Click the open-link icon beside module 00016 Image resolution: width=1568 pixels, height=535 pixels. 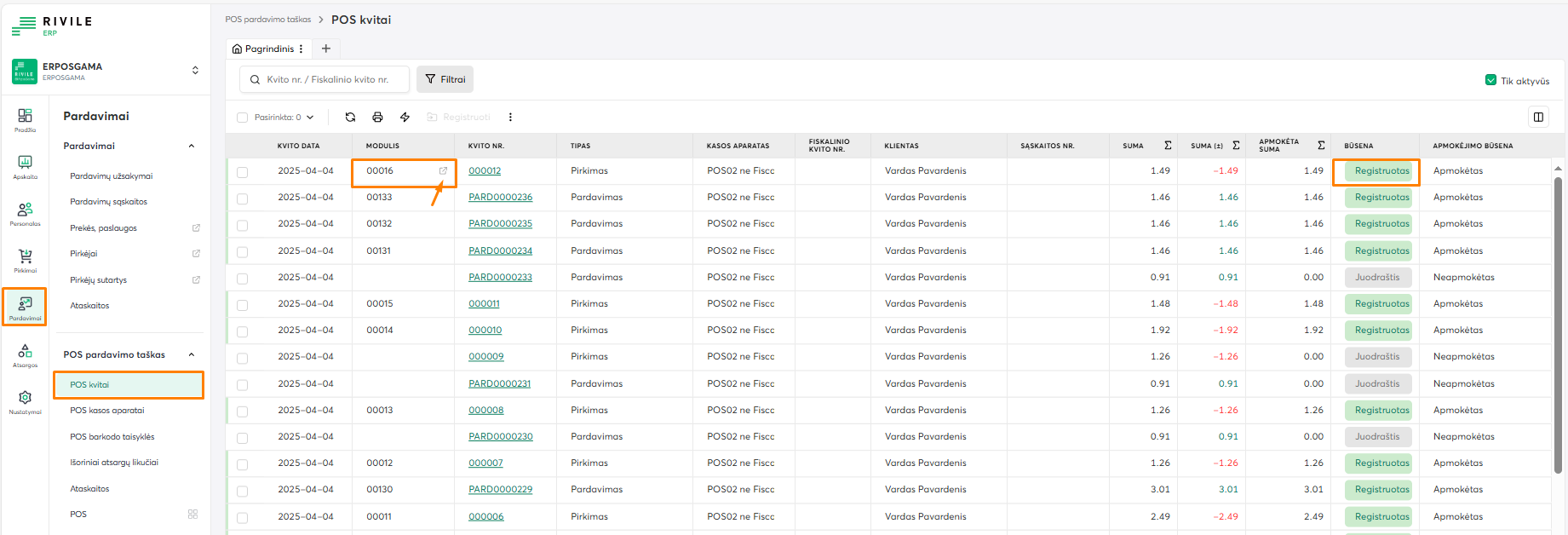443,171
